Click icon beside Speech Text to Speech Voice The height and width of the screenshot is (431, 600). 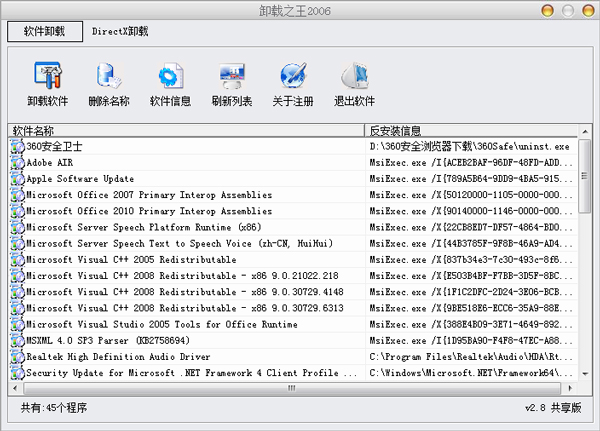[x=18, y=243]
